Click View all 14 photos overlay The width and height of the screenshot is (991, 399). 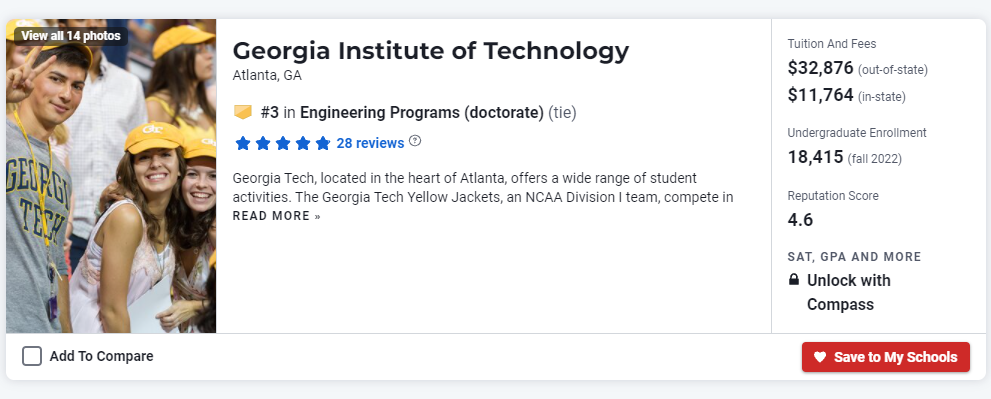[x=71, y=36]
